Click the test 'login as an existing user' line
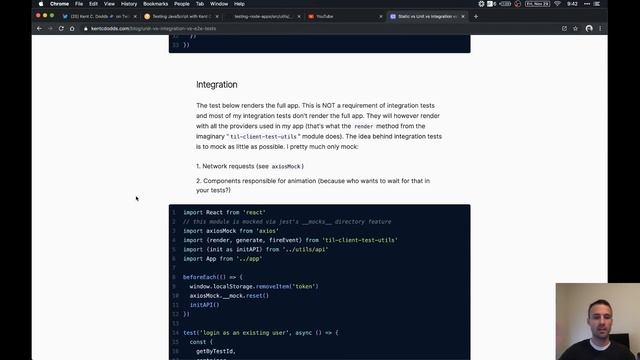The height and width of the screenshot is (360, 640). (x=261, y=333)
